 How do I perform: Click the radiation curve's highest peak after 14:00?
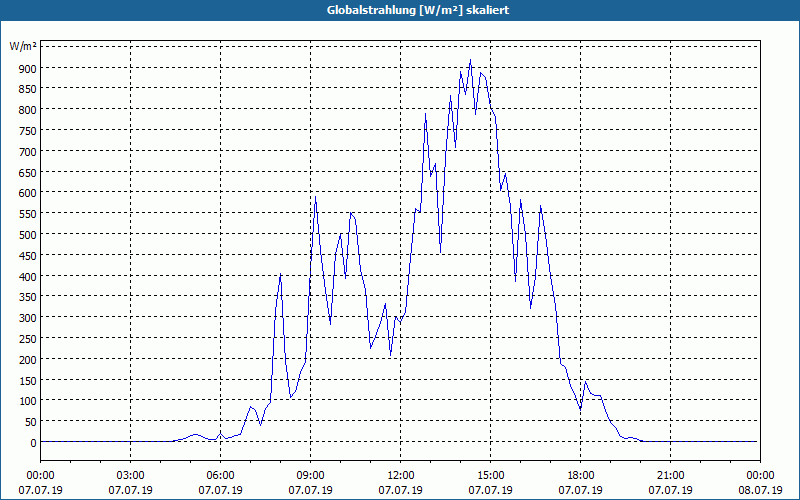pos(470,60)
